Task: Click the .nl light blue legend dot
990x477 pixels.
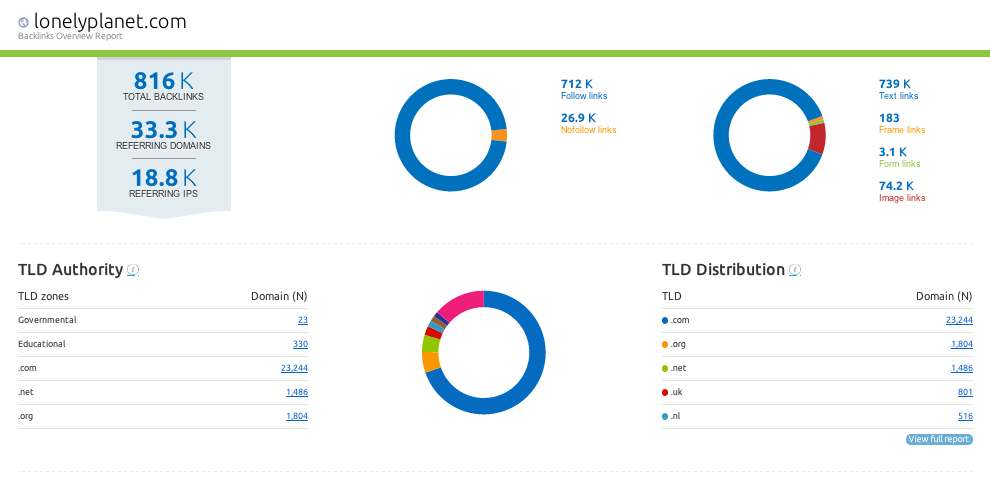Action: 665,416
